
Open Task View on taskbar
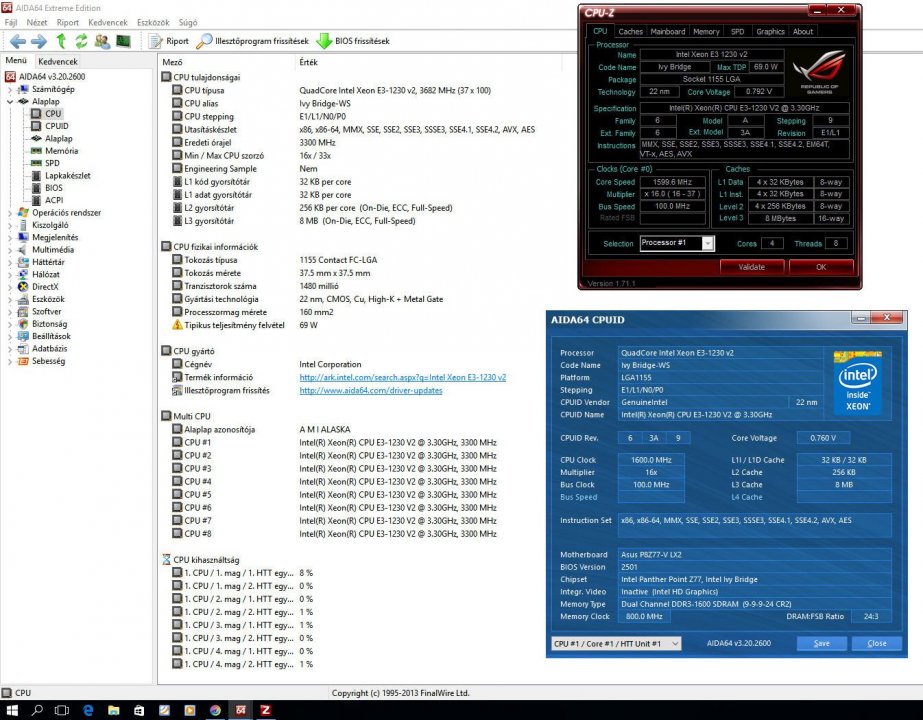click(x=62, y=711)
